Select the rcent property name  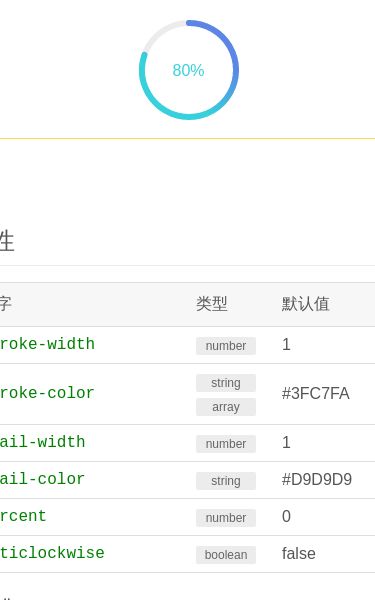23,517
